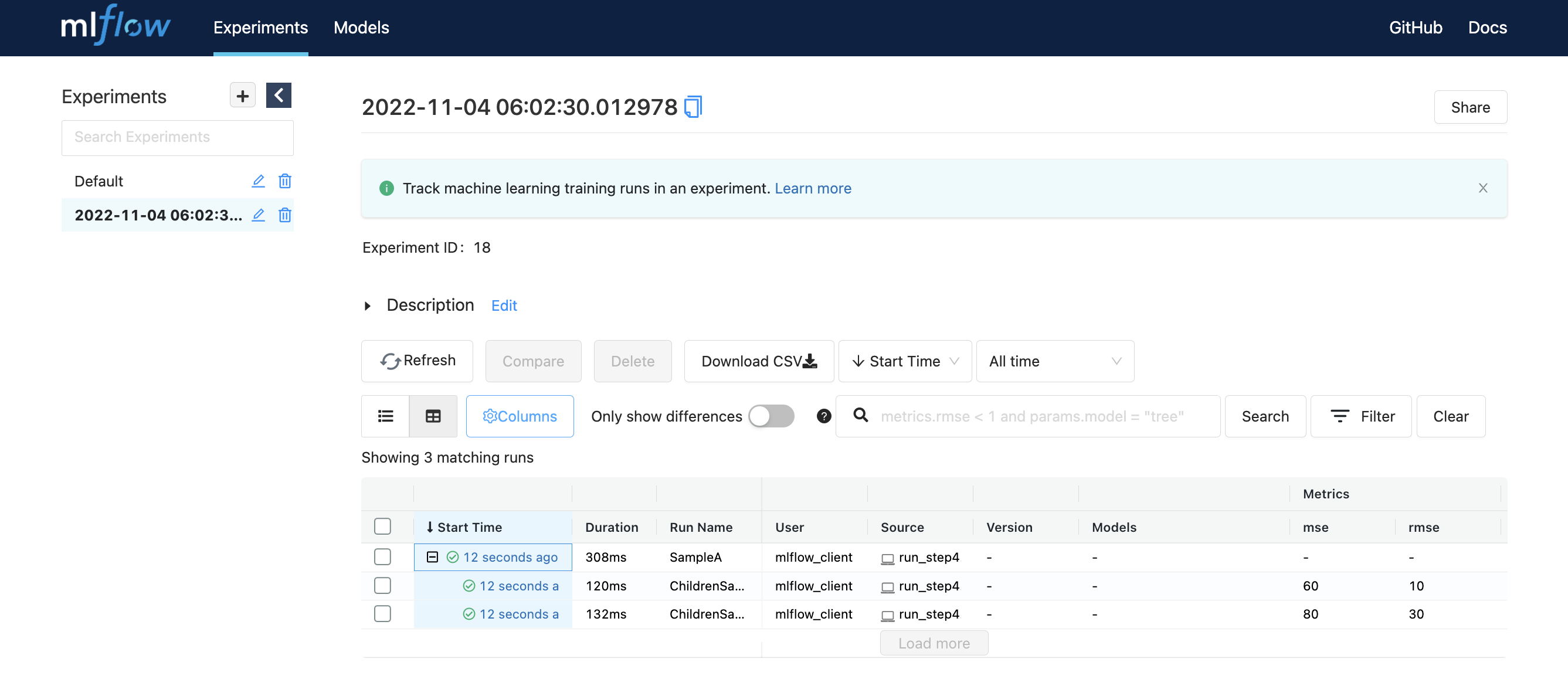
Task: Open the All time filter dropdown
Action: click(1055, 361)
